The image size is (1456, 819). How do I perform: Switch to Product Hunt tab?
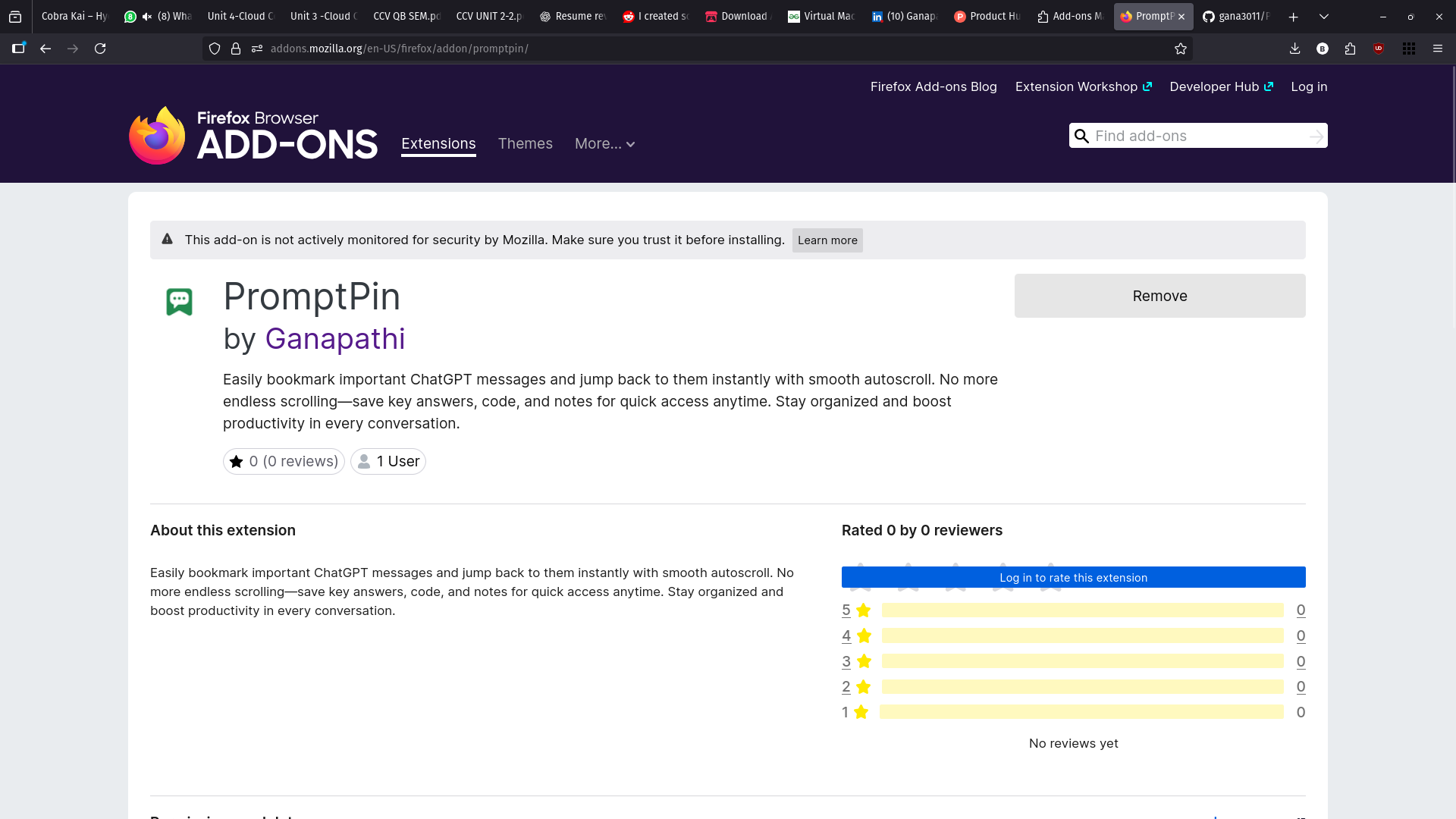tap(987, 17)
